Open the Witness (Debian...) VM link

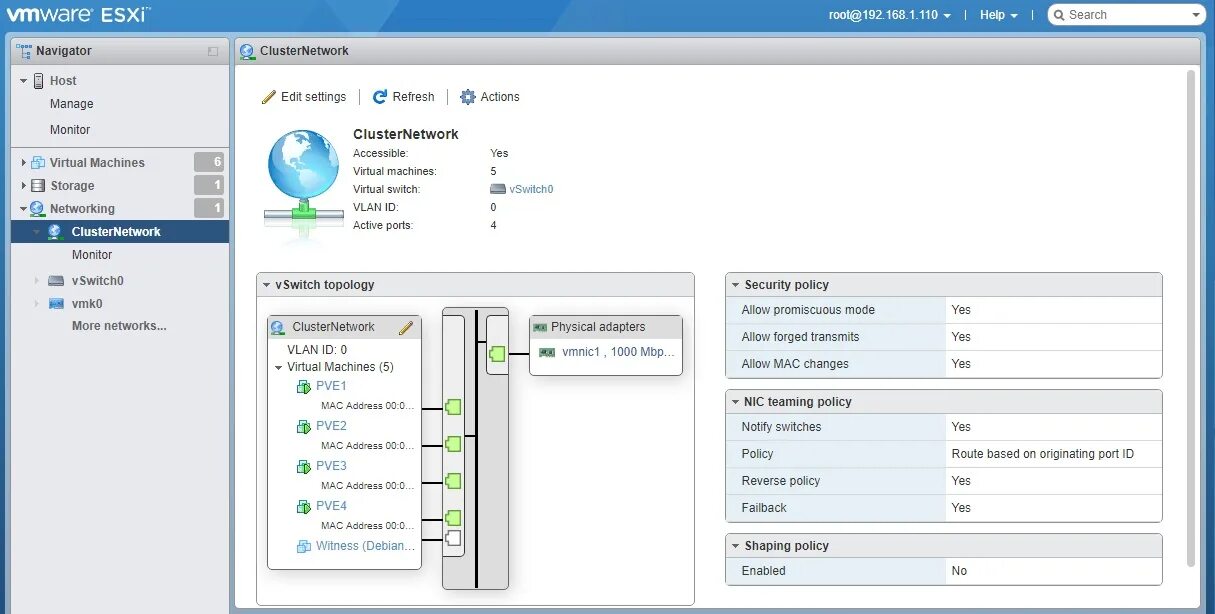(365, 546)
